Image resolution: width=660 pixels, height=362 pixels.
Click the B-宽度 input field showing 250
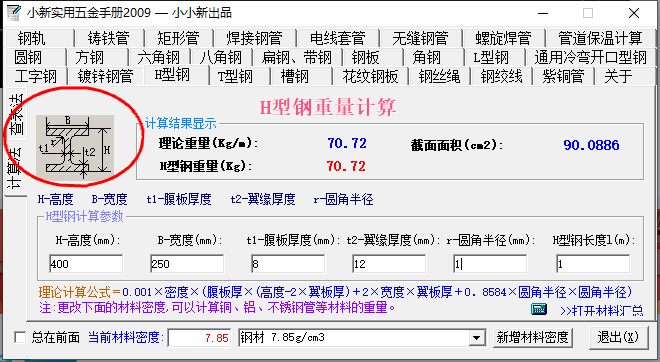coord(187,264)
